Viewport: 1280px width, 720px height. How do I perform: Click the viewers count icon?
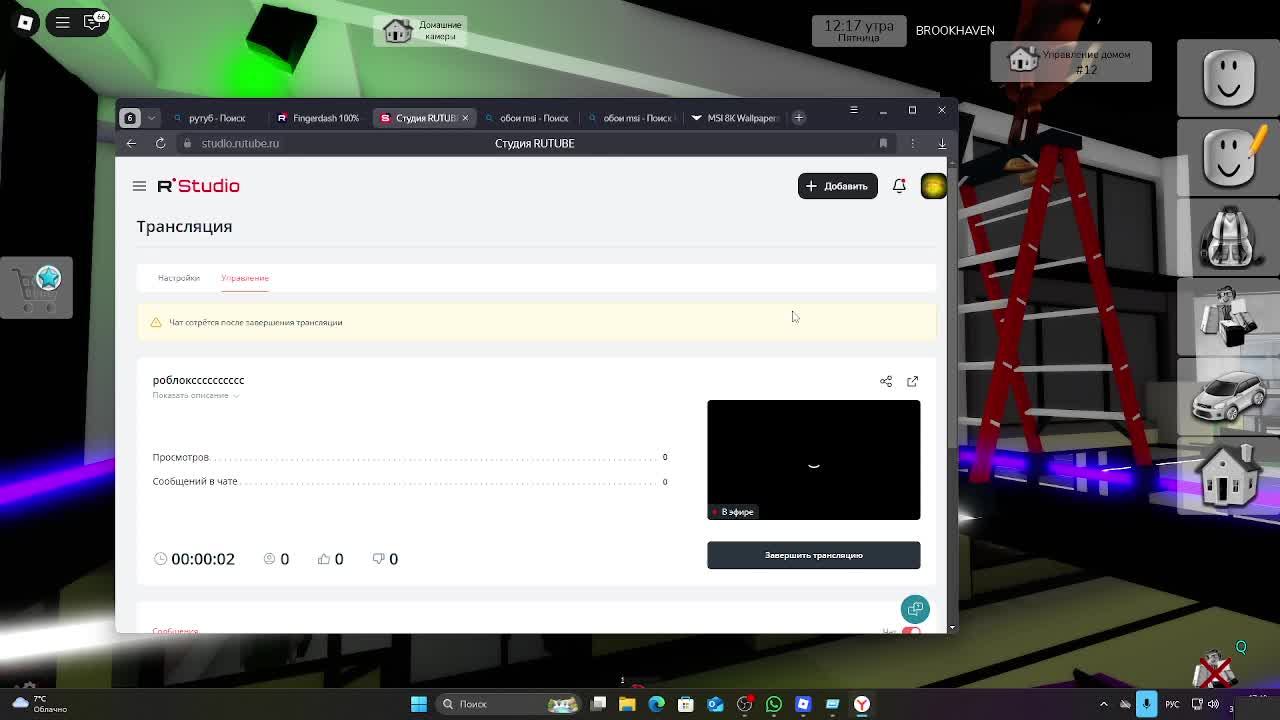click(269, 559)
